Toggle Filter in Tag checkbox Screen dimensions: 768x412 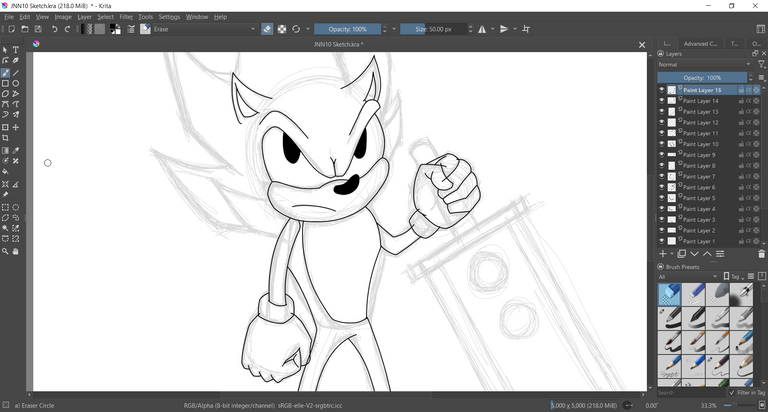click(732, 393)
